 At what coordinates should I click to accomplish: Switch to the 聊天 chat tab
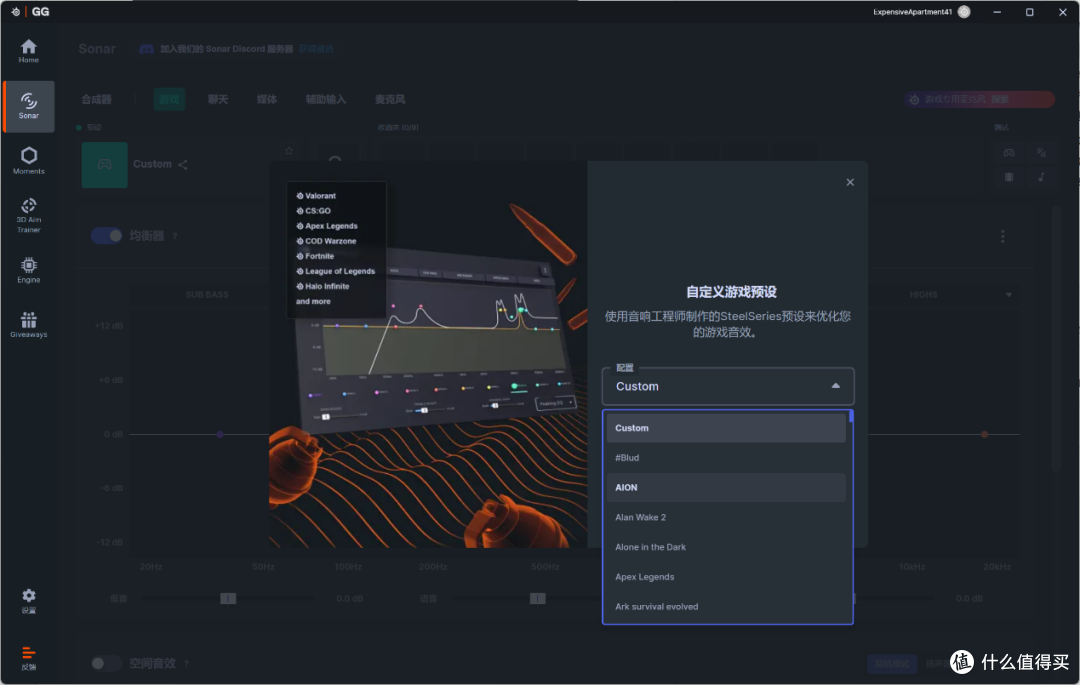(x=218, y=99)
